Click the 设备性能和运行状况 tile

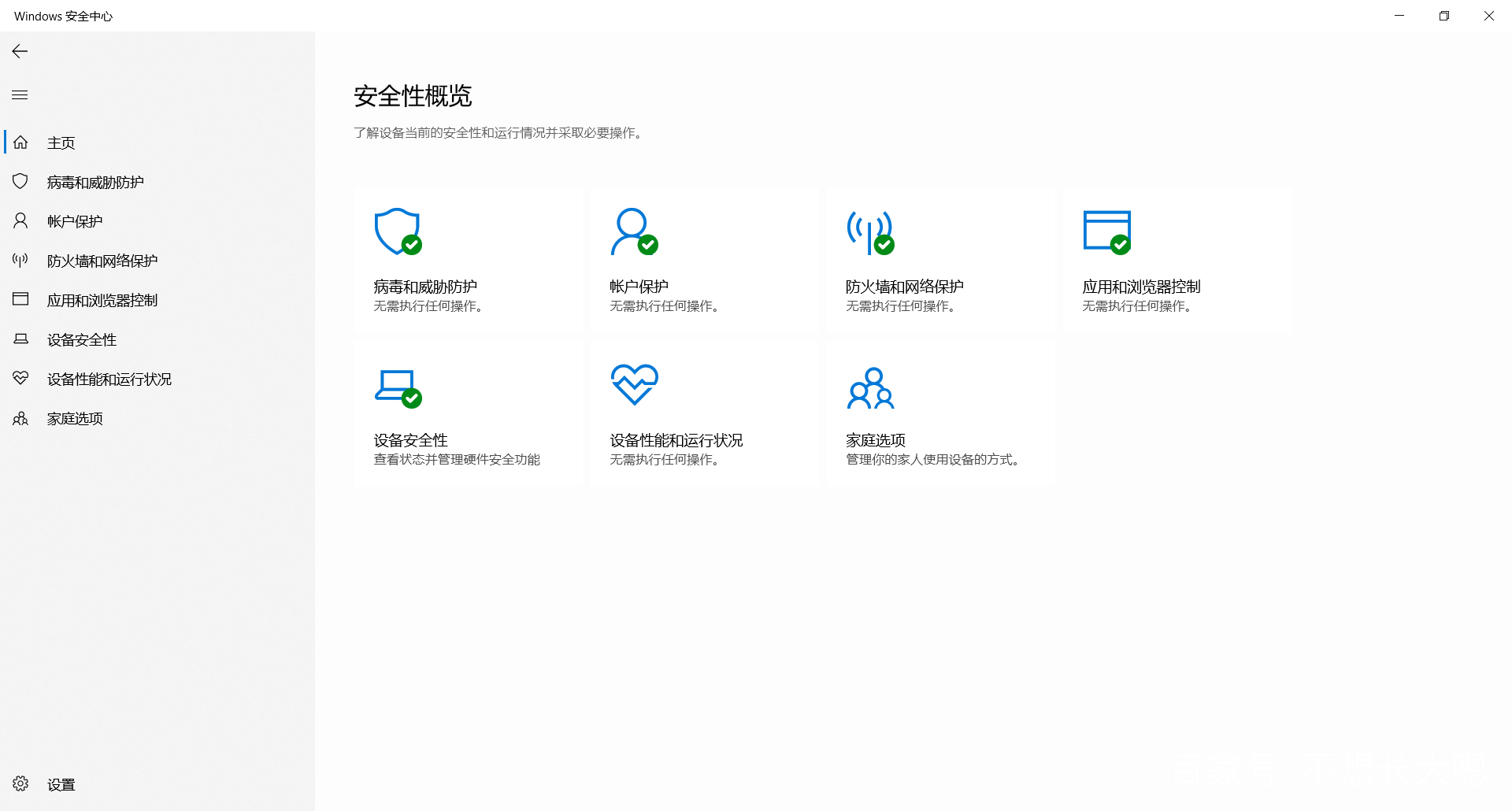703,412
